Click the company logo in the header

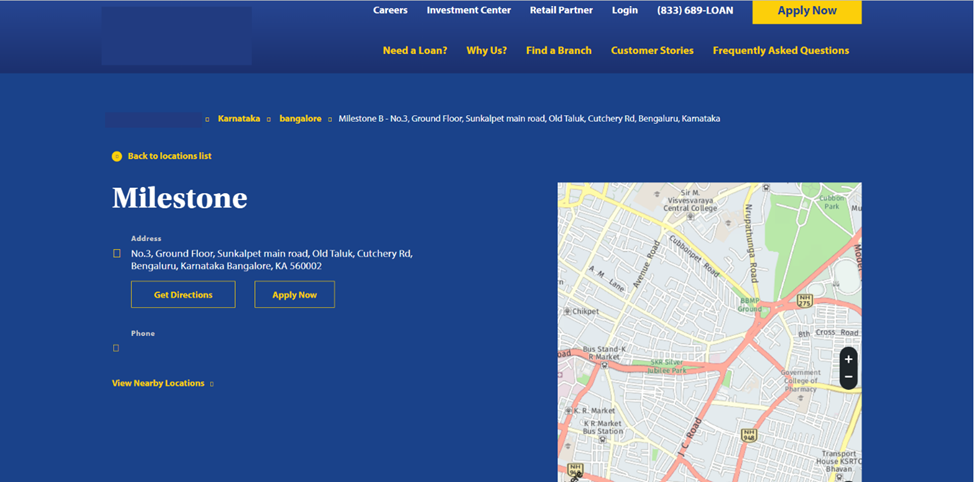[x=176, y=36]
